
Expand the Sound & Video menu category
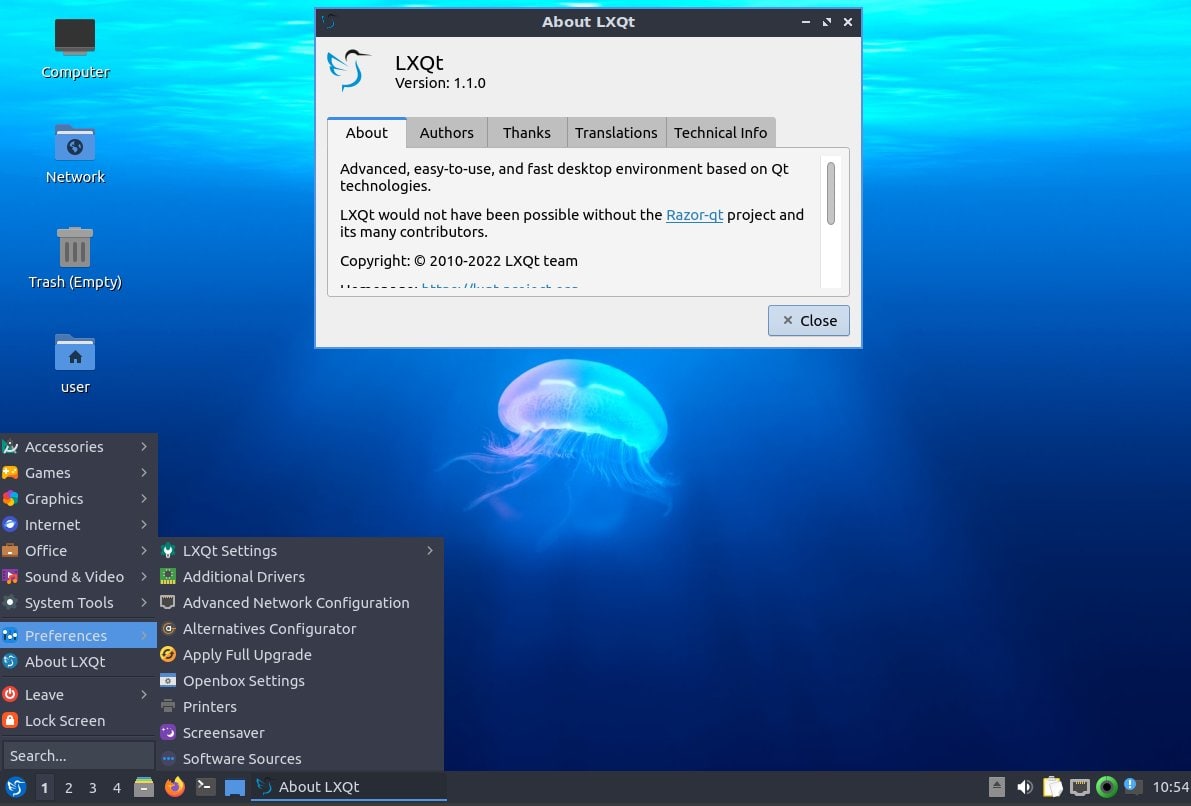point(78,577)
